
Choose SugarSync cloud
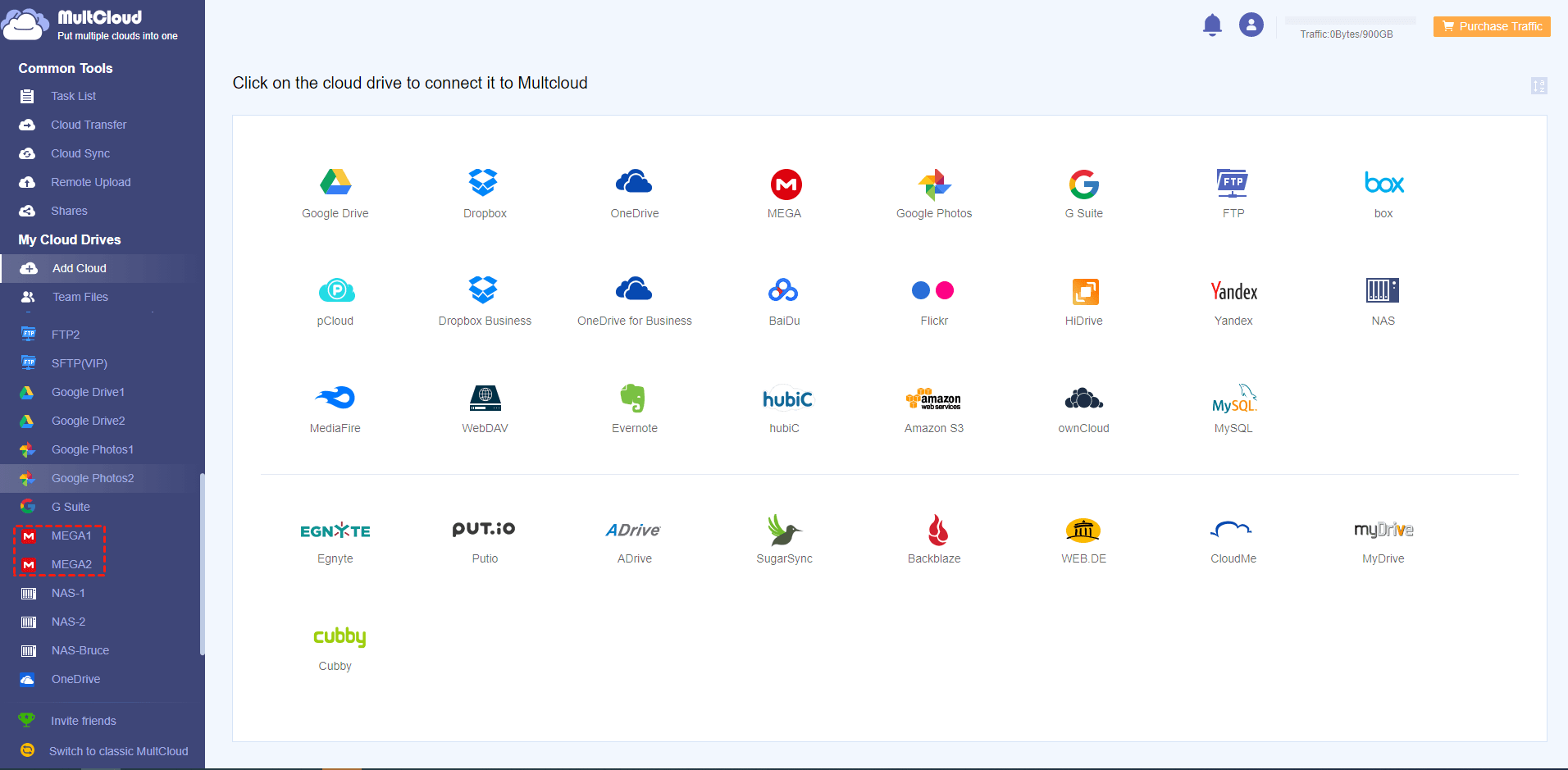785,540
